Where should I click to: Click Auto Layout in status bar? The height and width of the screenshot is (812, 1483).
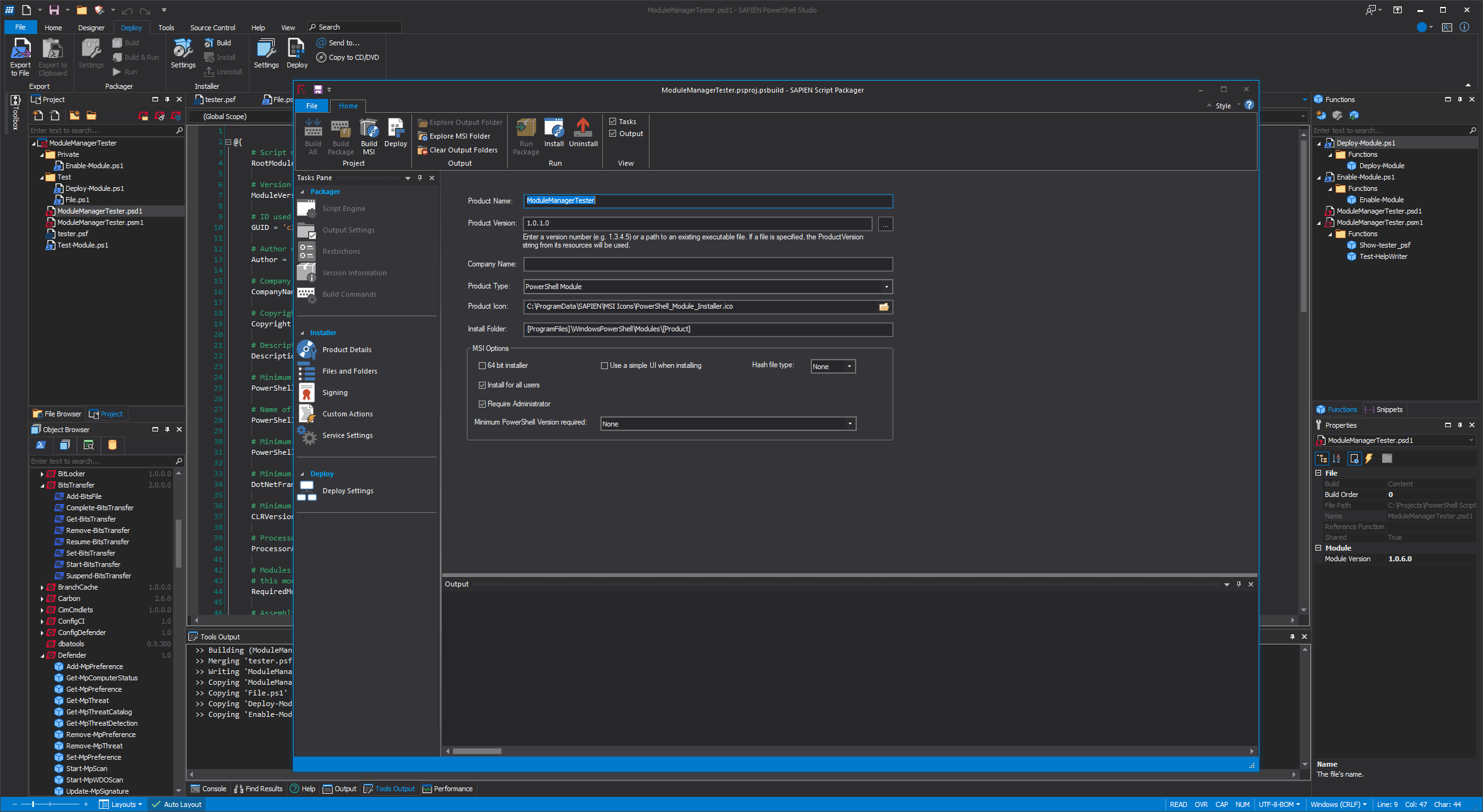176,804
